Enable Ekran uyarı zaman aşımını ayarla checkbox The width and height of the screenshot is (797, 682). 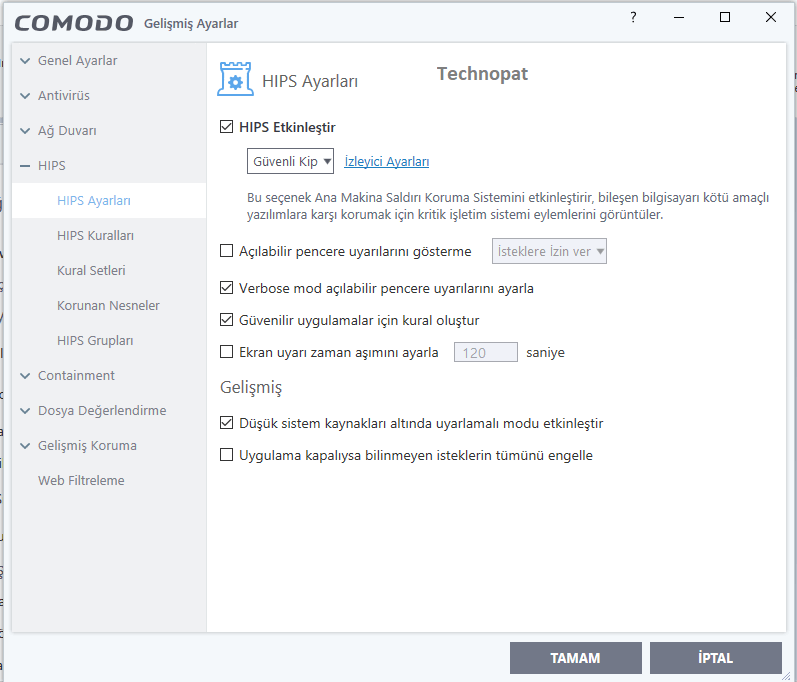coord(226,352)
